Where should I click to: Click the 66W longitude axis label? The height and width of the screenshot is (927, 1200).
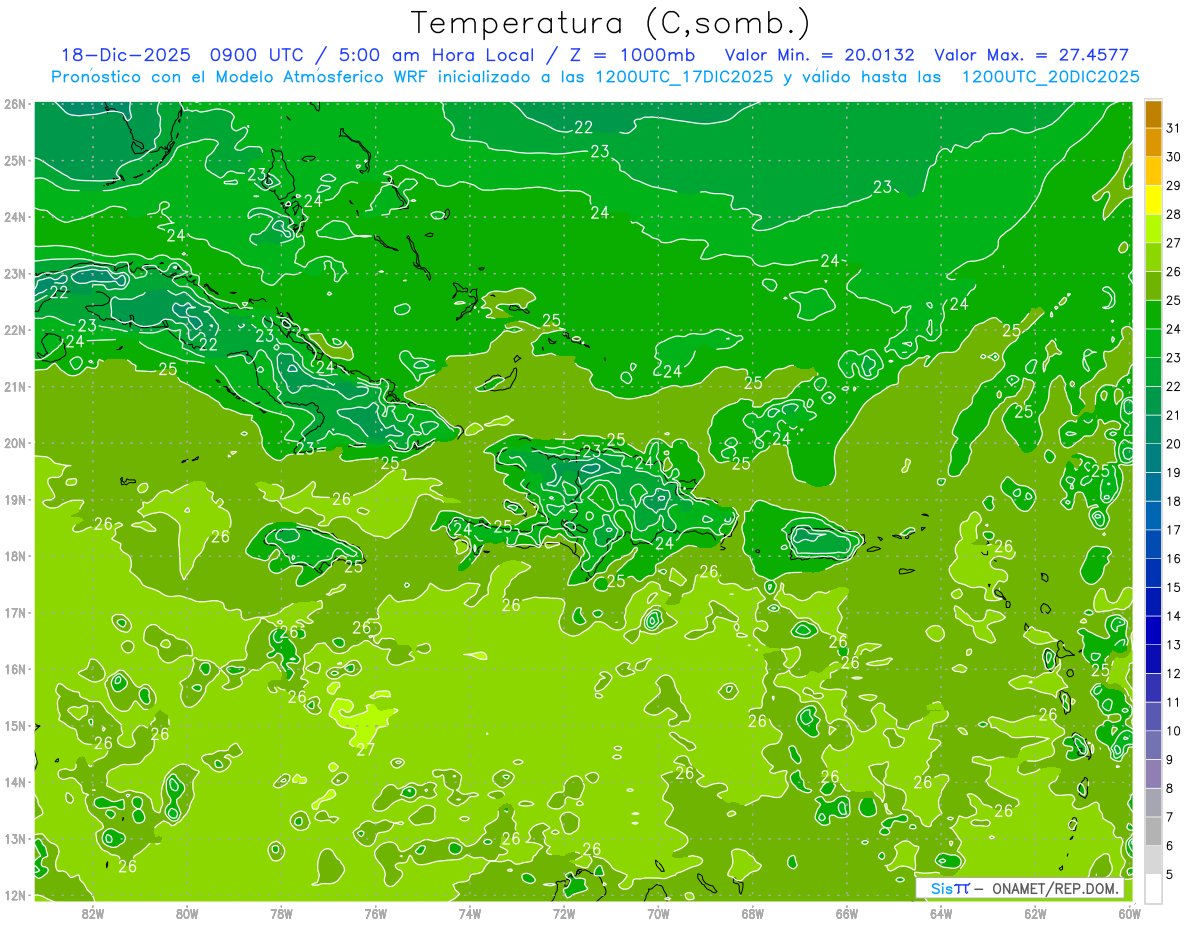[x=847, y=913]
